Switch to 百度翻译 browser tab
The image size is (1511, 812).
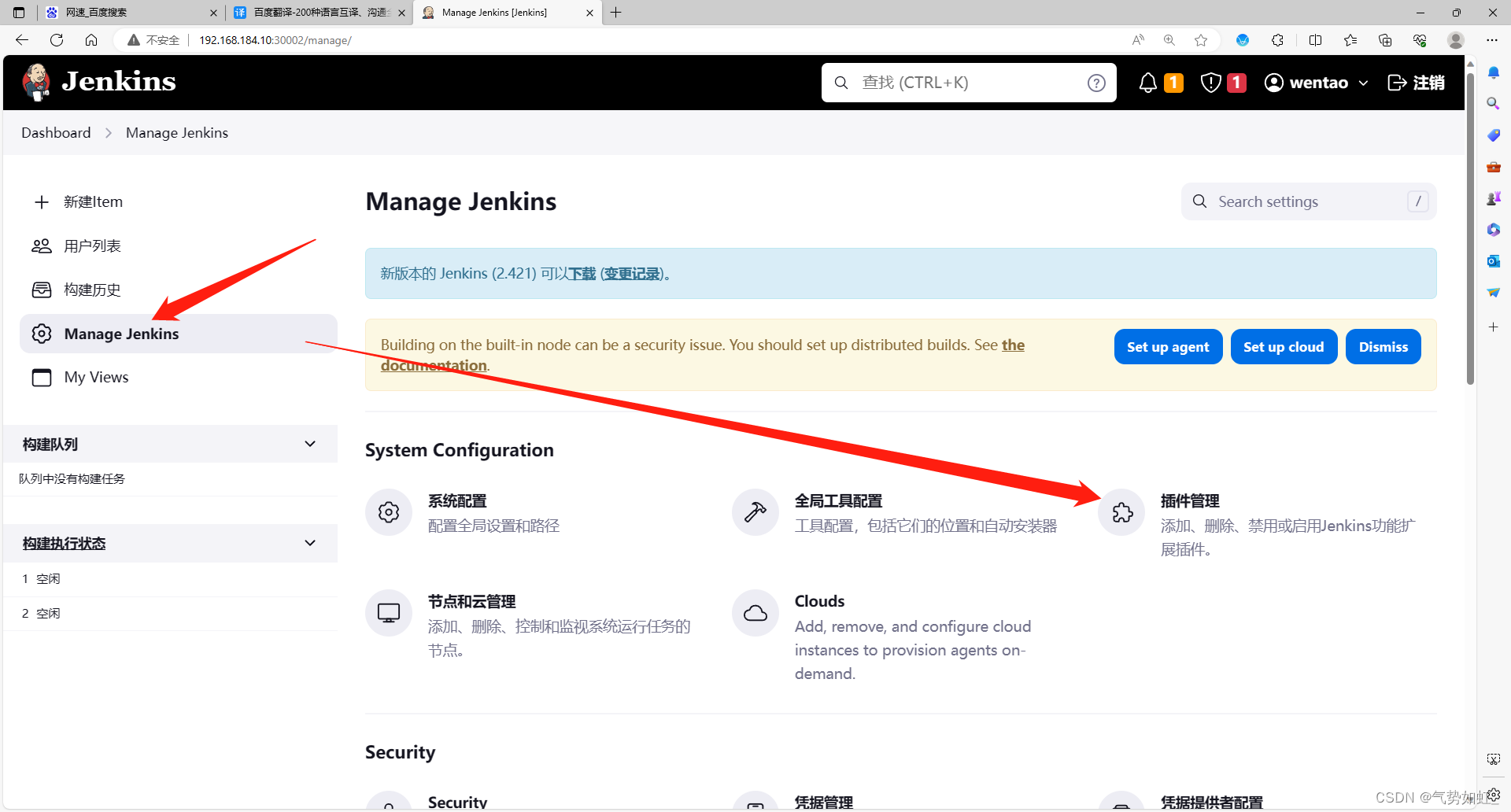(x=318, y=13)
